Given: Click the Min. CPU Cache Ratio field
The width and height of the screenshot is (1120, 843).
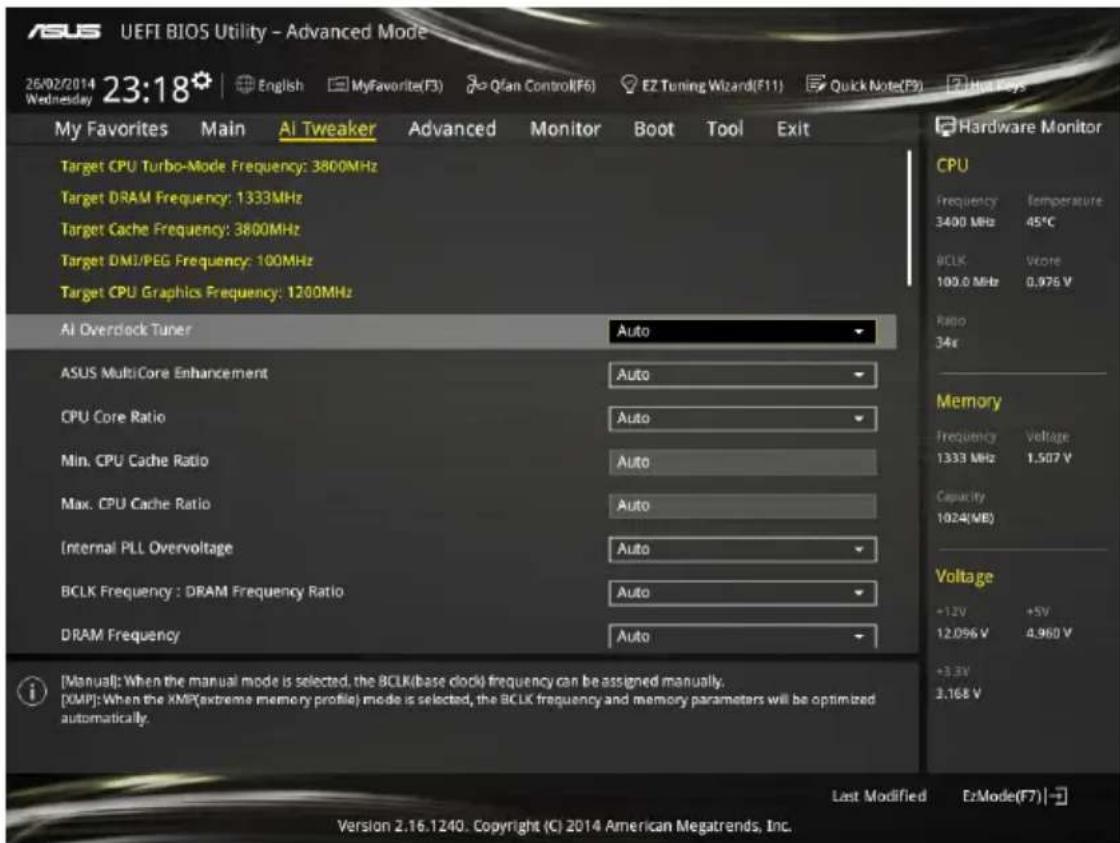Looking at the screenshot, I should click(x=742, y=462).
